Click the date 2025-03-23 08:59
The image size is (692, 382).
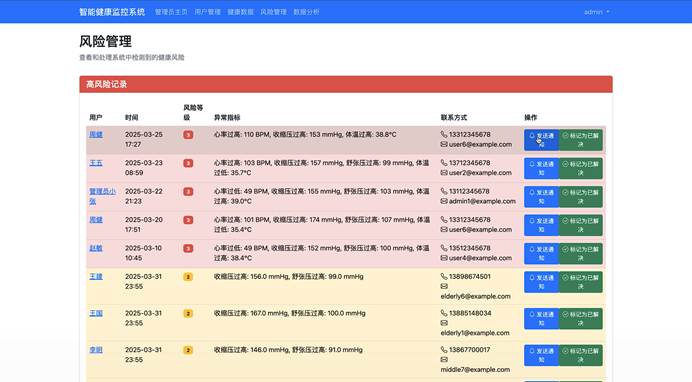click(x=143, y=168)
